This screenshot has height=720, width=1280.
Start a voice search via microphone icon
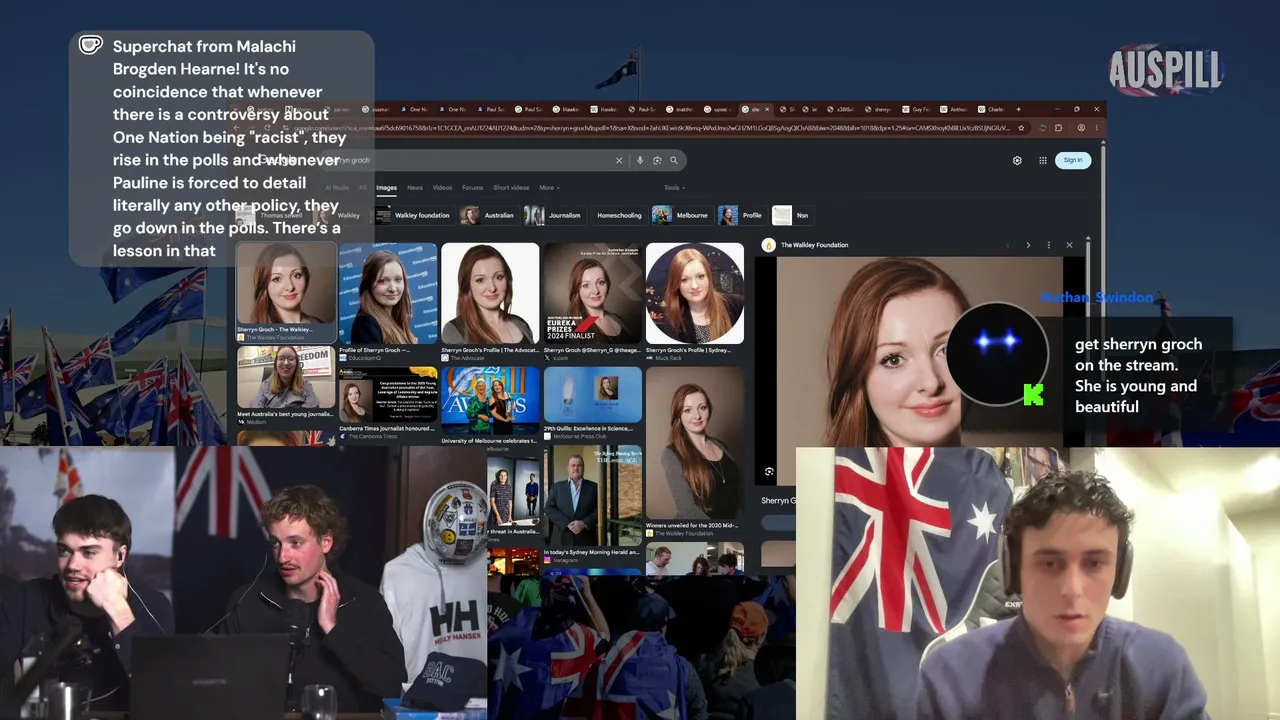click(640, 160)
